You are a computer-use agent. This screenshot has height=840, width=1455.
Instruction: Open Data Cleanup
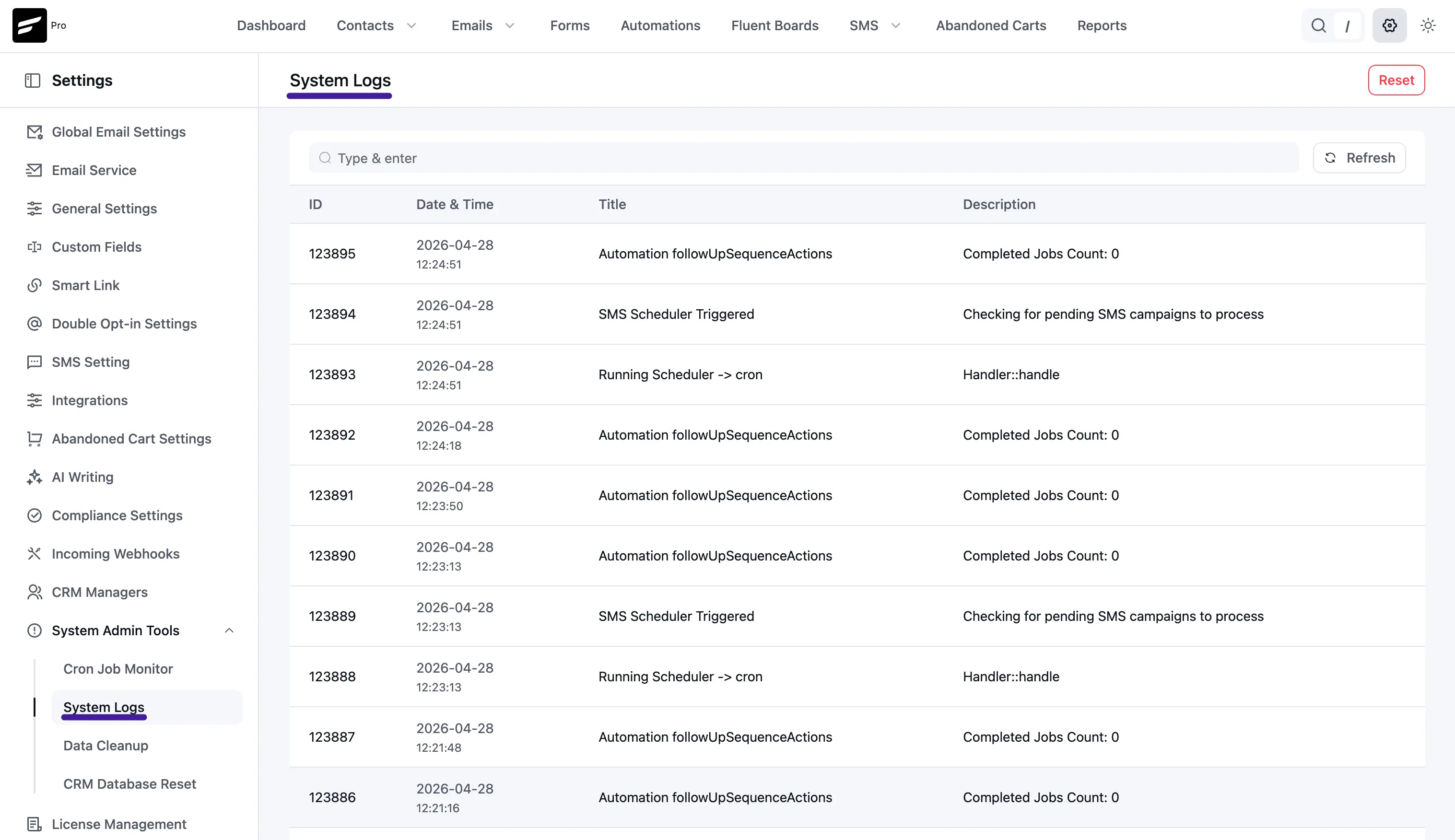point(106,746)
